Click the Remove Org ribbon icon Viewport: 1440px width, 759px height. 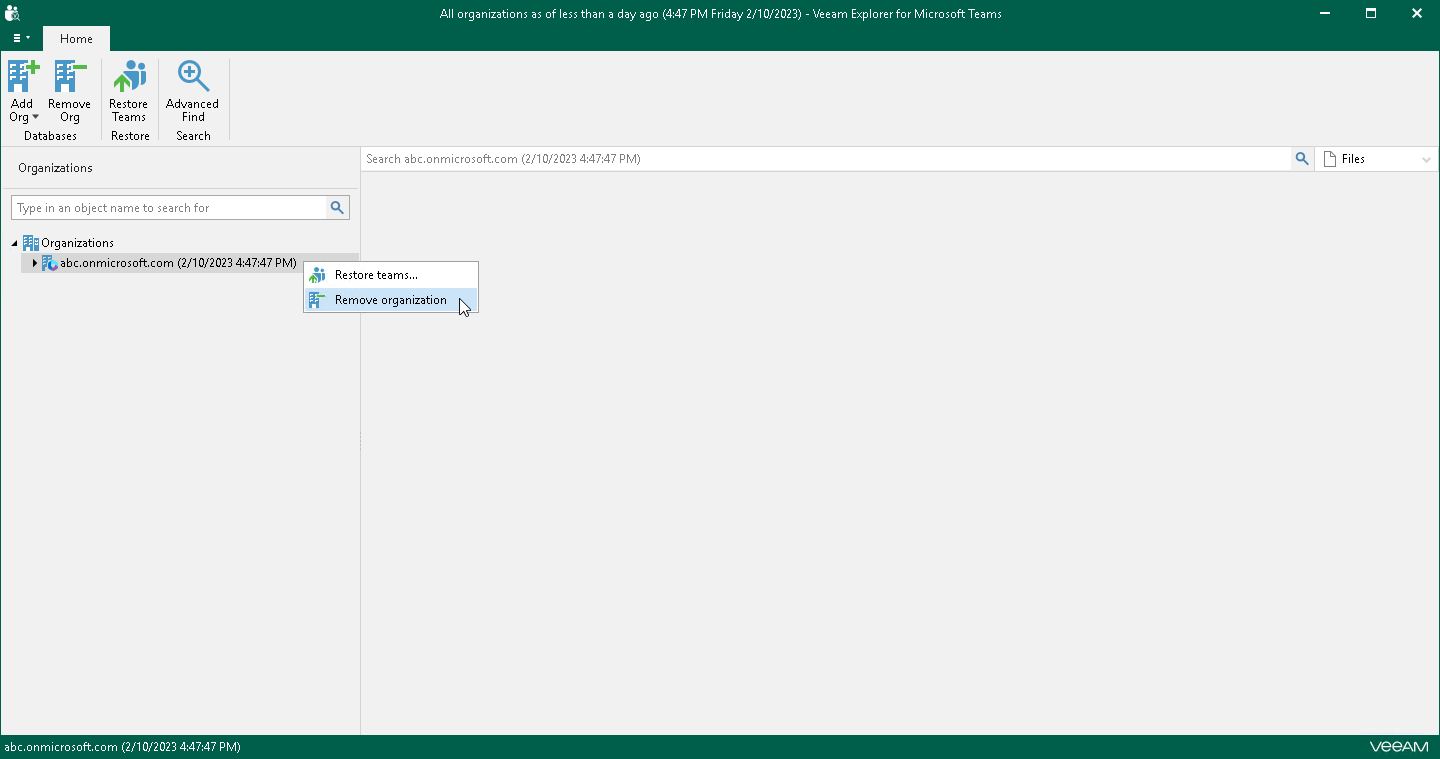[x=69, y=77]
